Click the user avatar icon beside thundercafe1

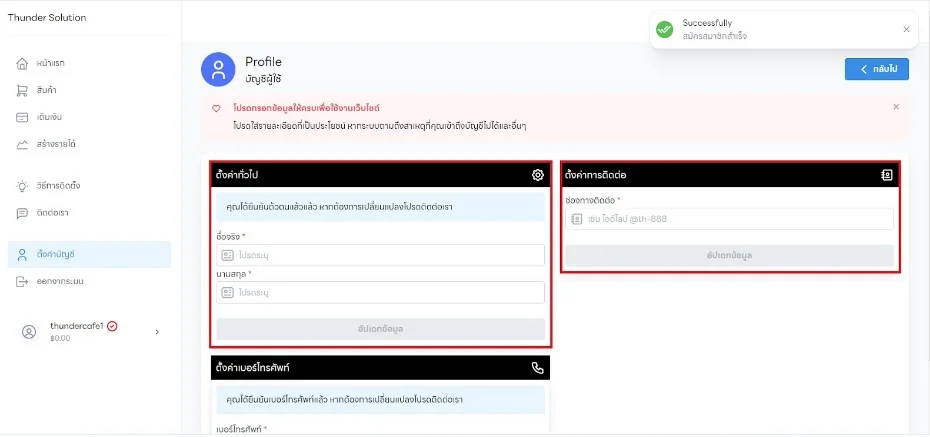pos(29,332)
